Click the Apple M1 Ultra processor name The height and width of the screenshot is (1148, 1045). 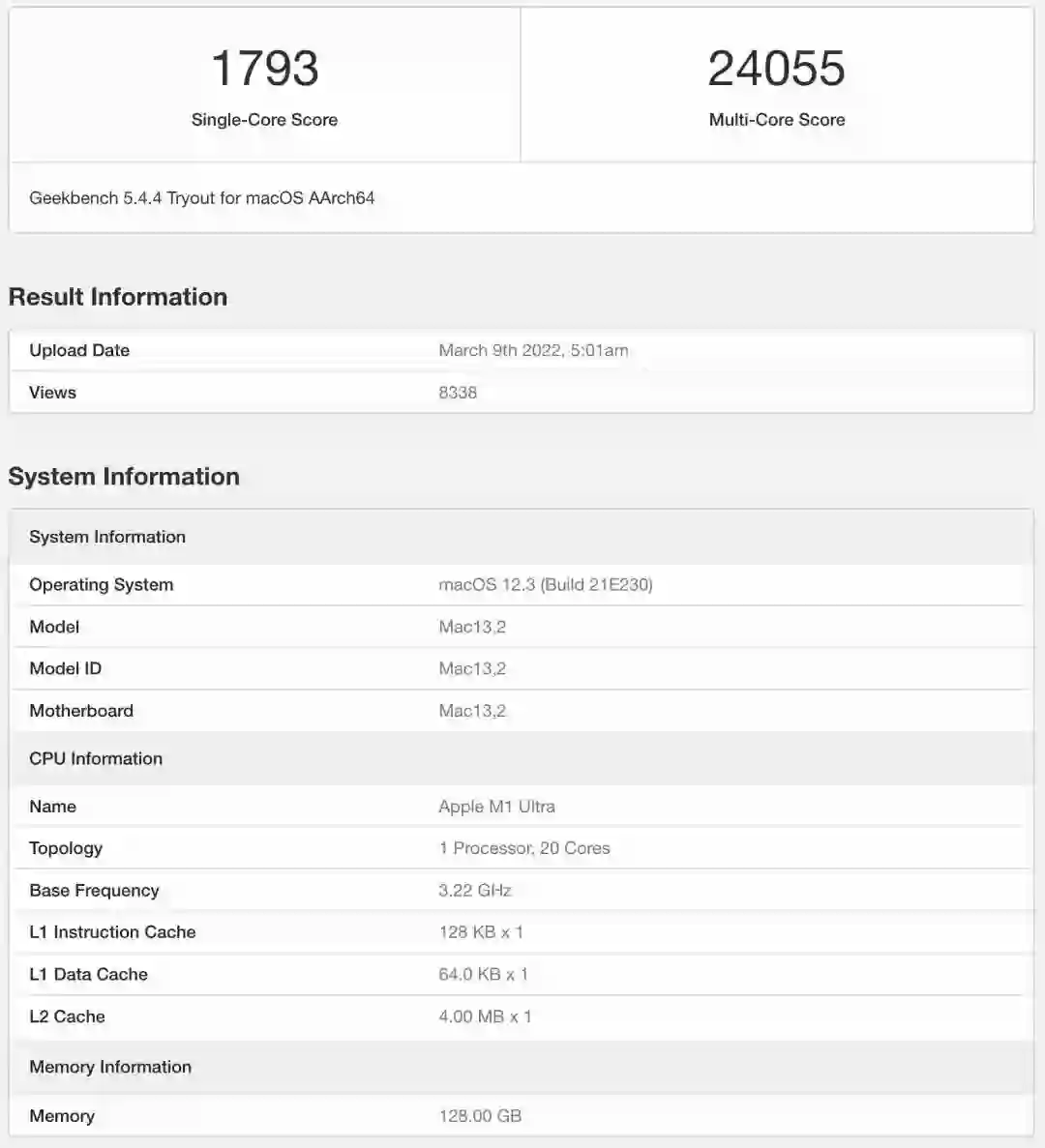click(x=496, y=807)
